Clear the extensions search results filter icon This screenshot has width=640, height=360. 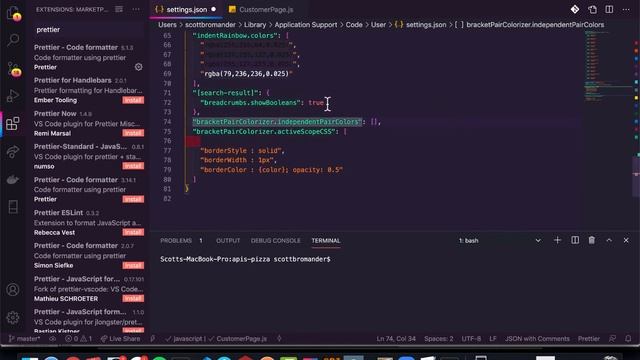click(x=119, y=9)
